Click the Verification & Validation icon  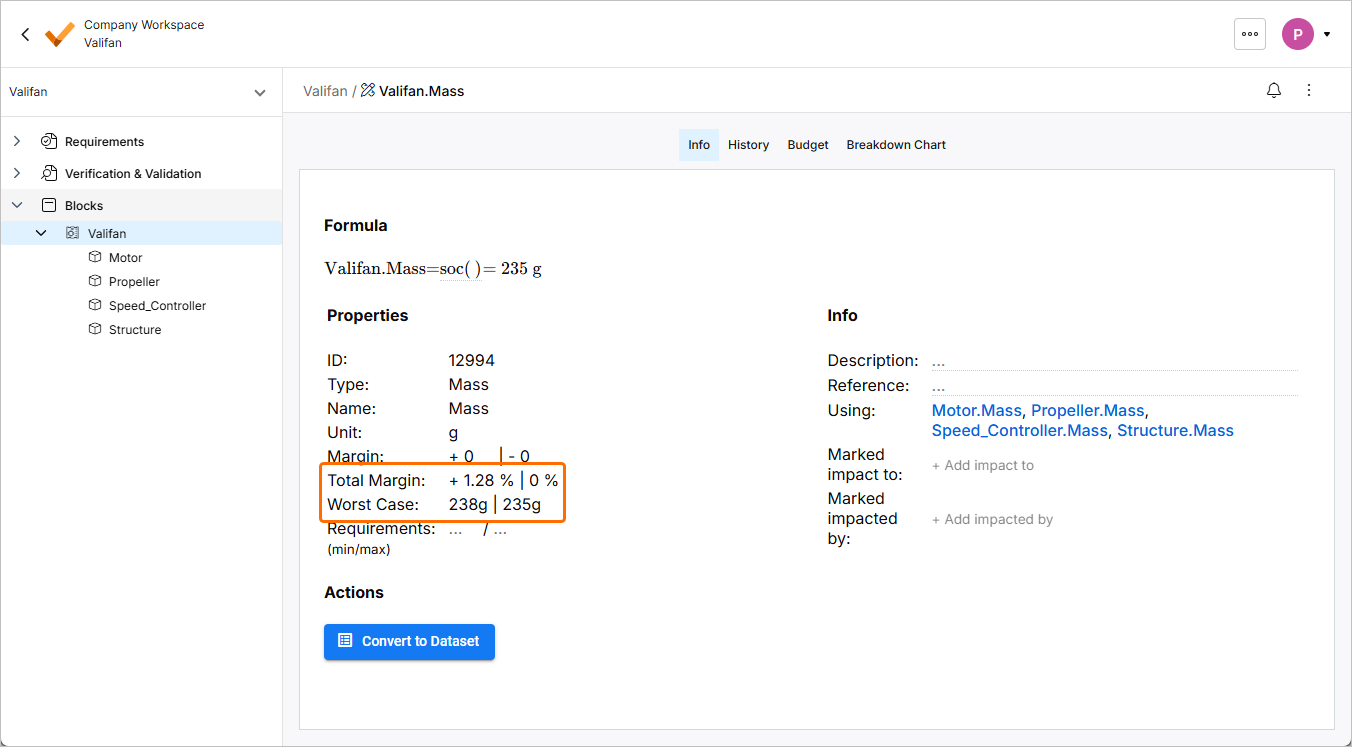coord(48,174)
